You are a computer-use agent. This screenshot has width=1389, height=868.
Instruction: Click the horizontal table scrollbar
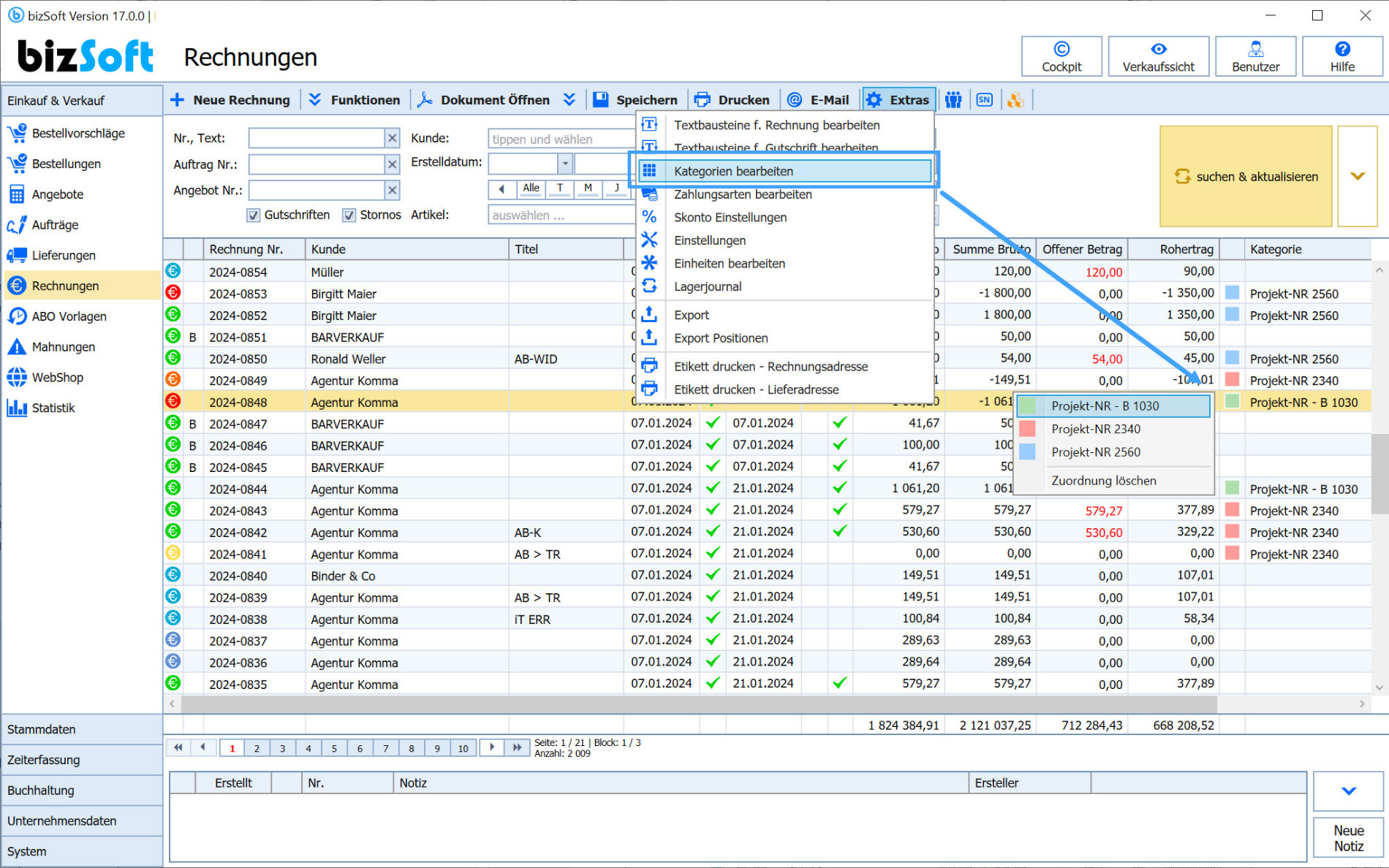click(699, 704)
